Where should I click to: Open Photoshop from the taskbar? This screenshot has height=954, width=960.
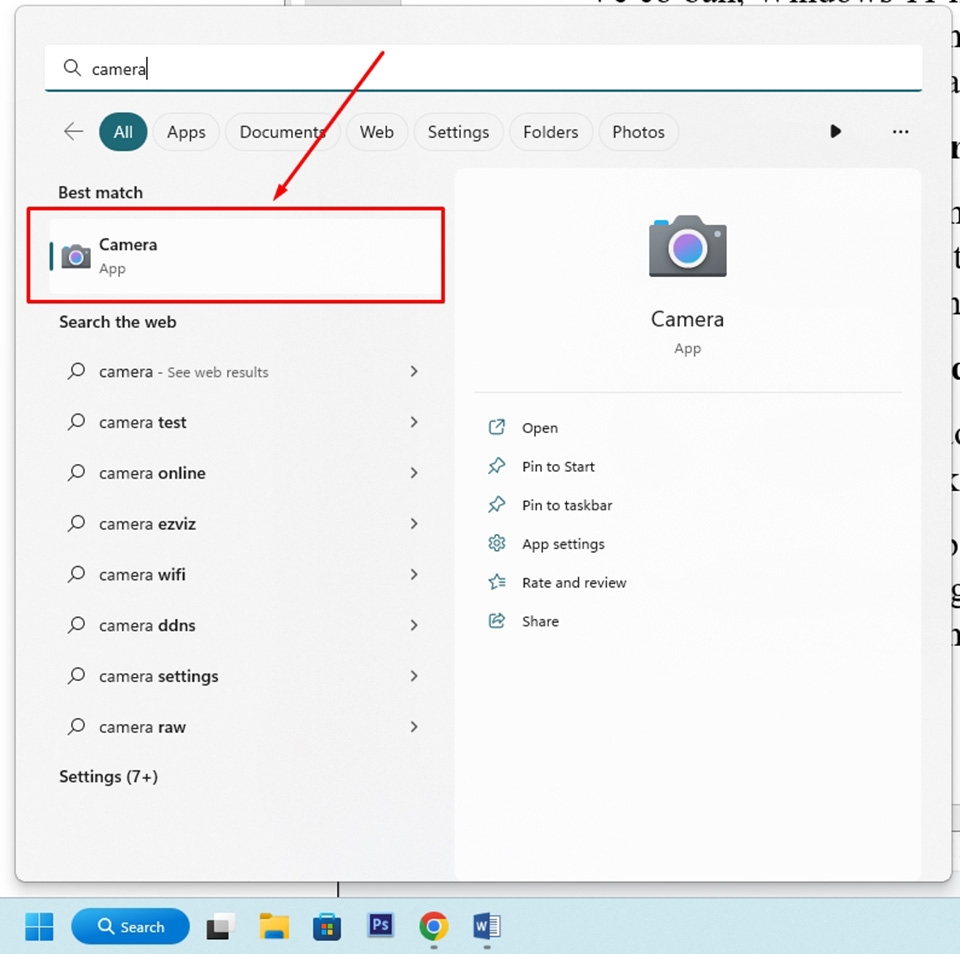pos(380,925)
